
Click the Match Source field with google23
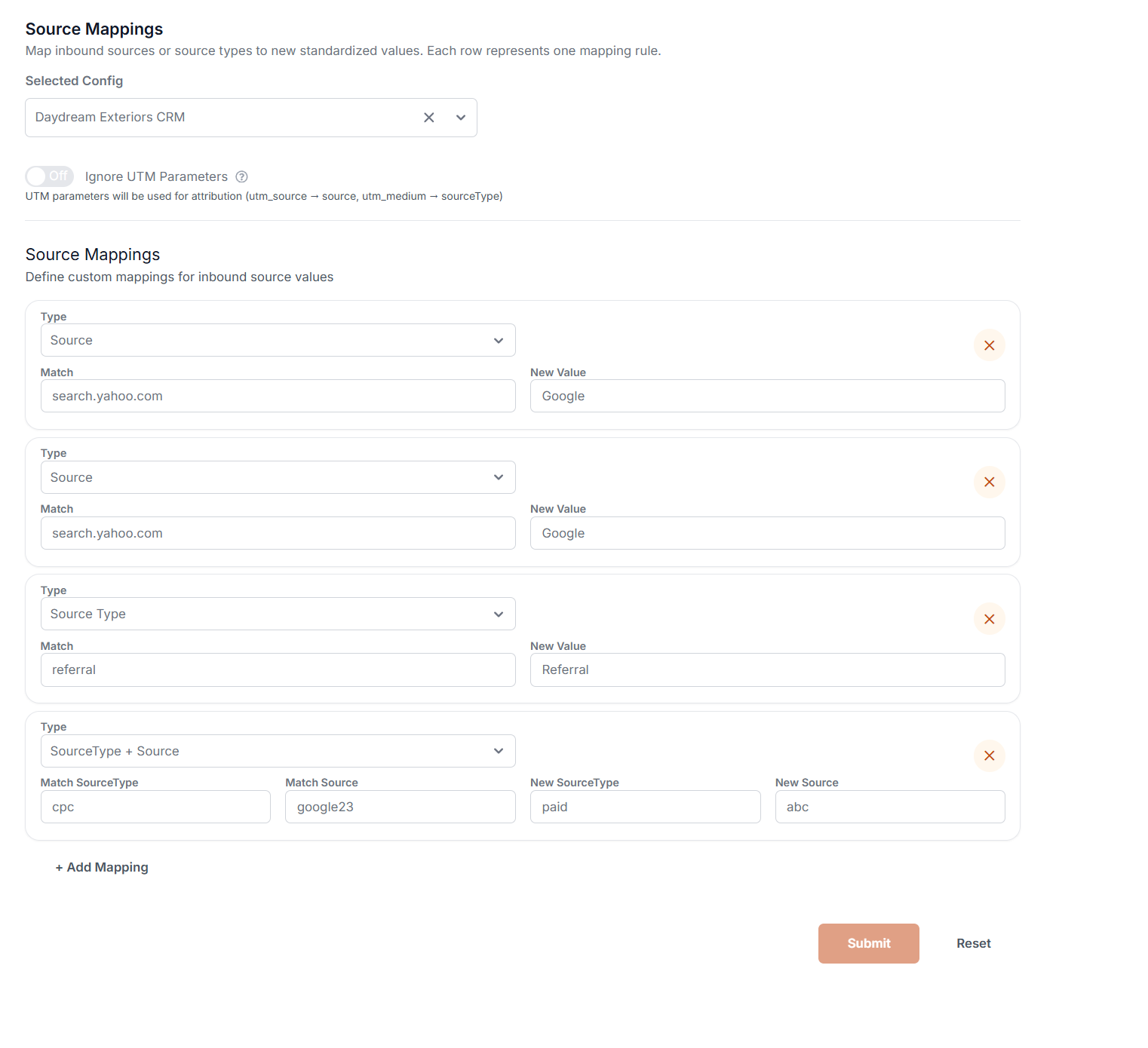tap(400, 807)
